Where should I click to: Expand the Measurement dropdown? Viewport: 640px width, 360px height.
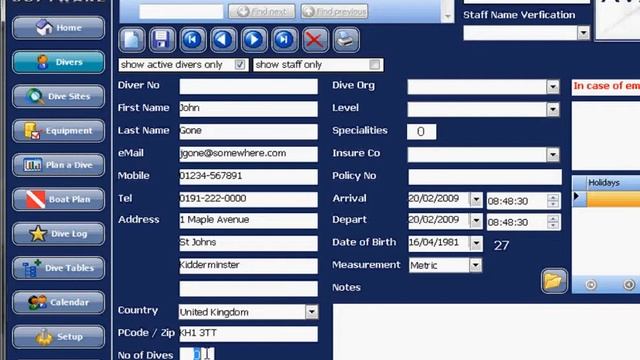475,265
